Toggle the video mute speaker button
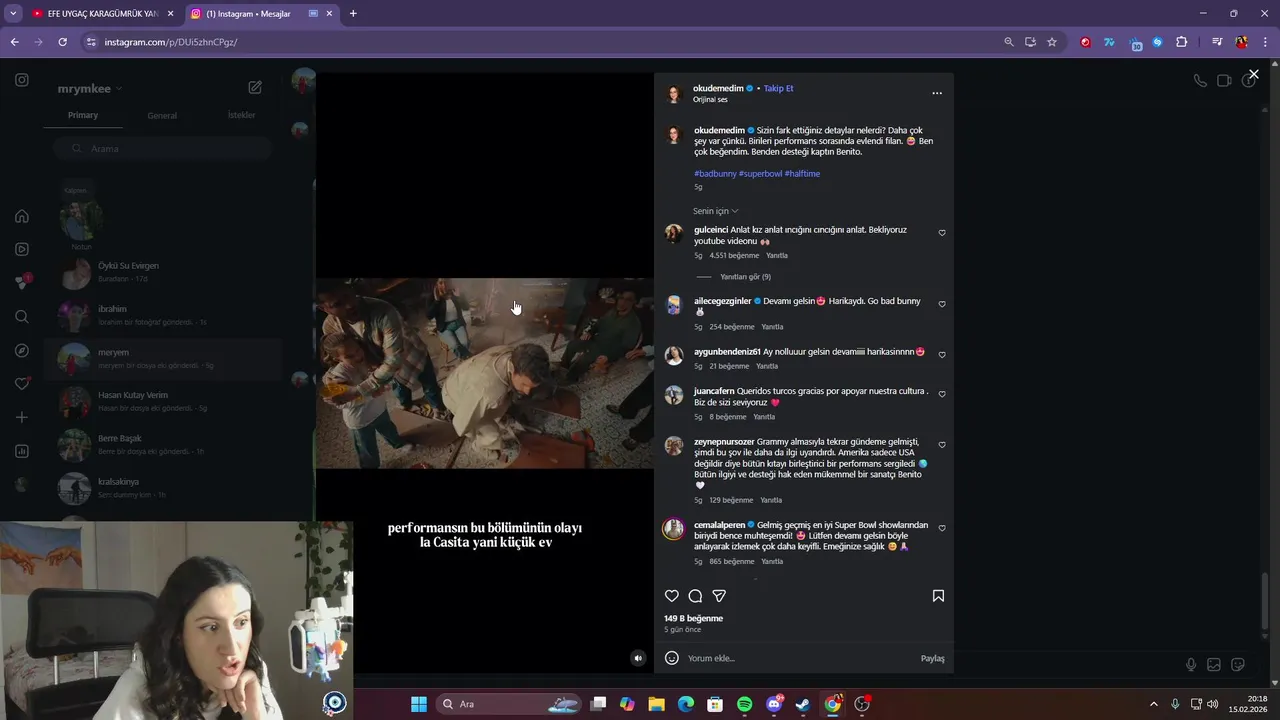The image size is (1280, 720). pos(638,658)
